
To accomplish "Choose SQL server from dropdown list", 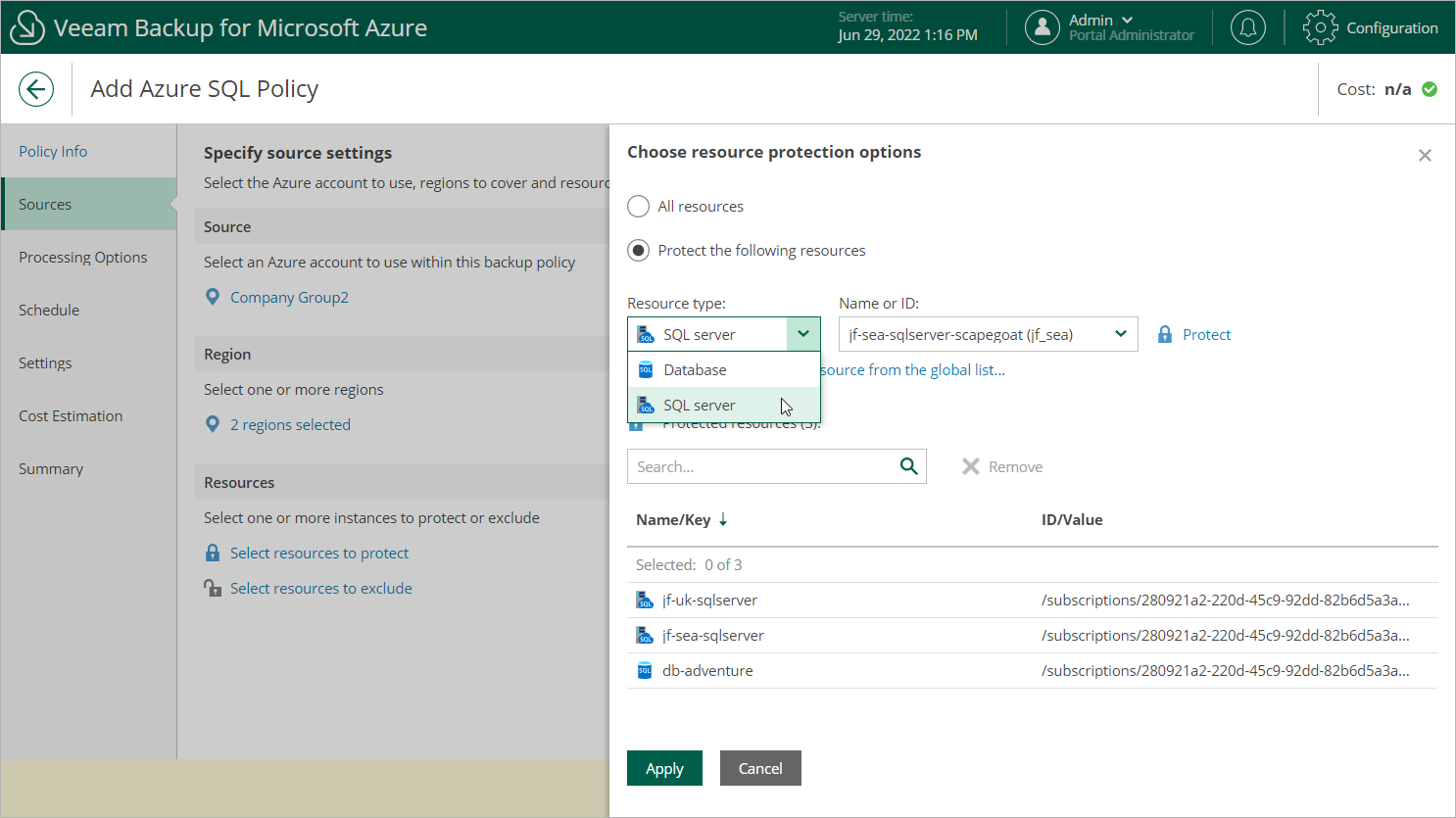I will point(699,406).
